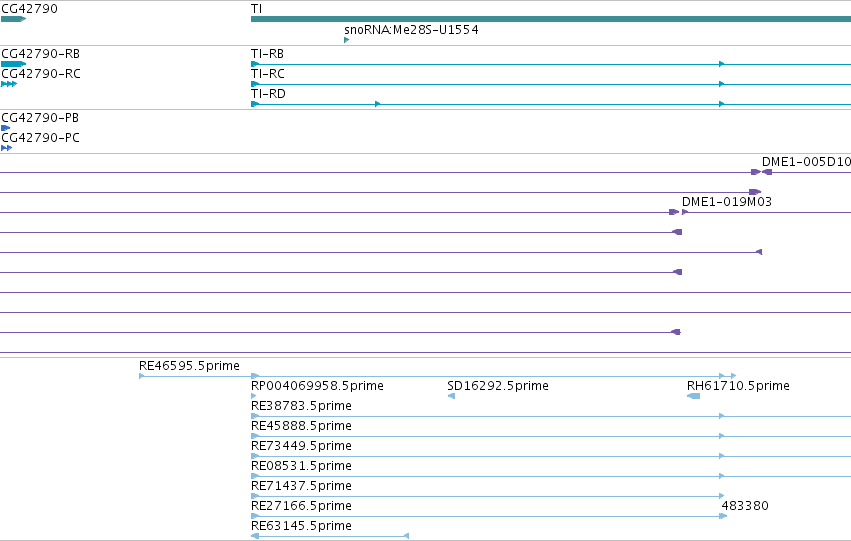Open transcript Tl-RB label
Image resolution: width=851 pixels, height=541 pixels.
pos(268,54)
